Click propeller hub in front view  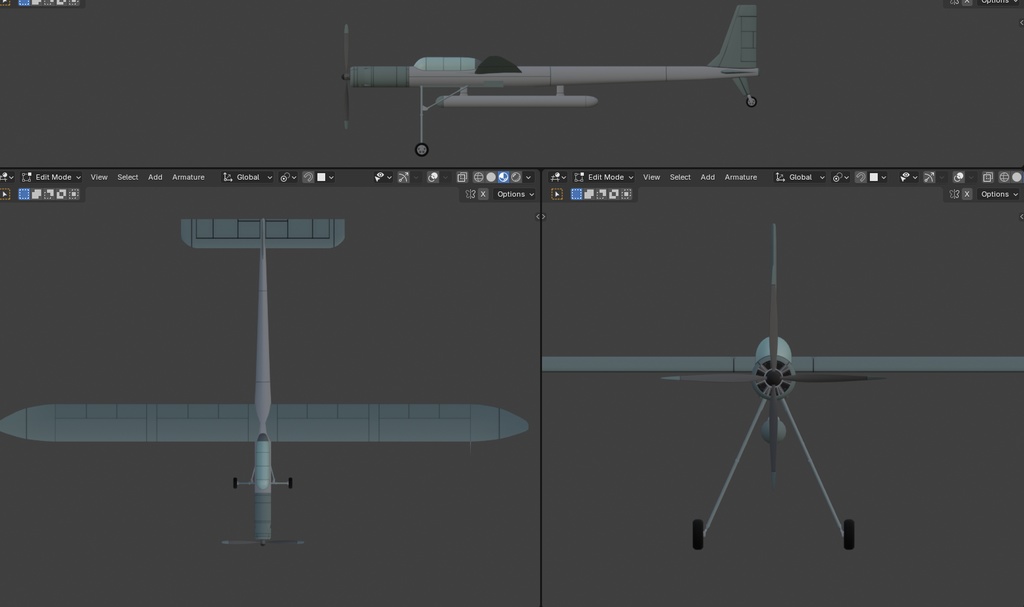point(773,377)
